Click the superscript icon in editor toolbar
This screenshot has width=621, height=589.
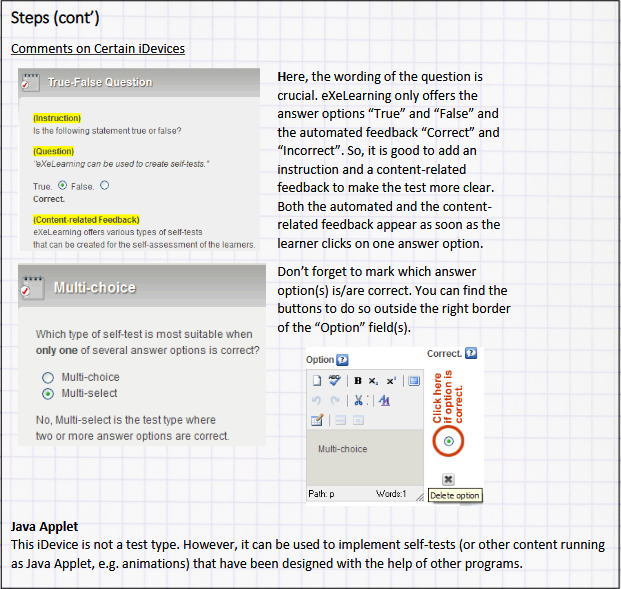point(391,380)
